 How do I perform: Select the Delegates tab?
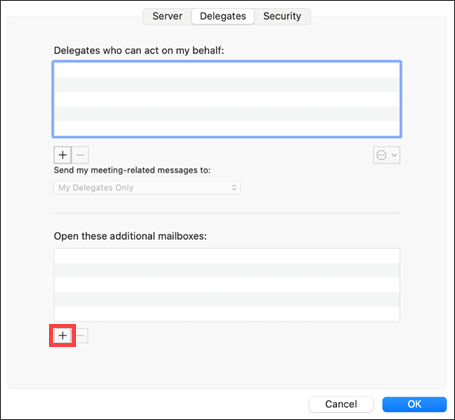tap(223, 16)
